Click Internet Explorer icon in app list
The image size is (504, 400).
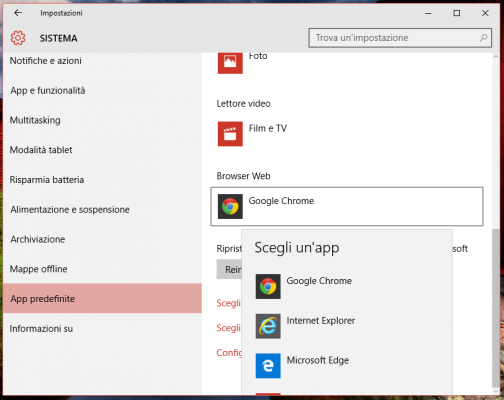(x=268, y=326)
